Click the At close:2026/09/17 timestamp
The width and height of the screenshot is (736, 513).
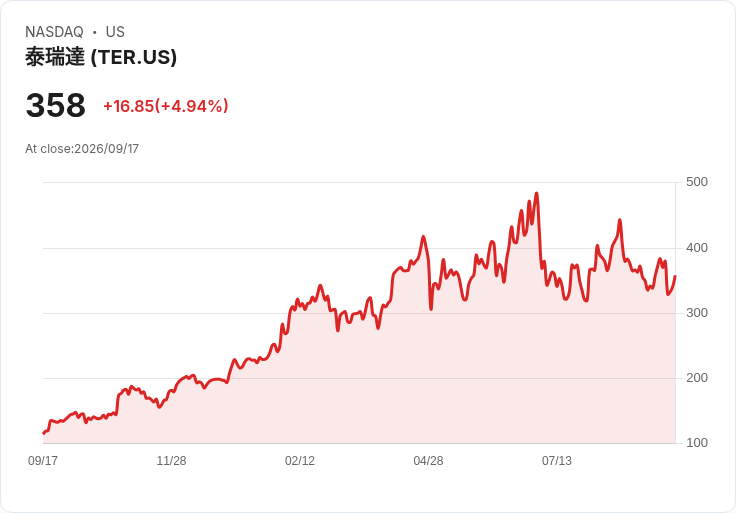(x=82, y=149)
